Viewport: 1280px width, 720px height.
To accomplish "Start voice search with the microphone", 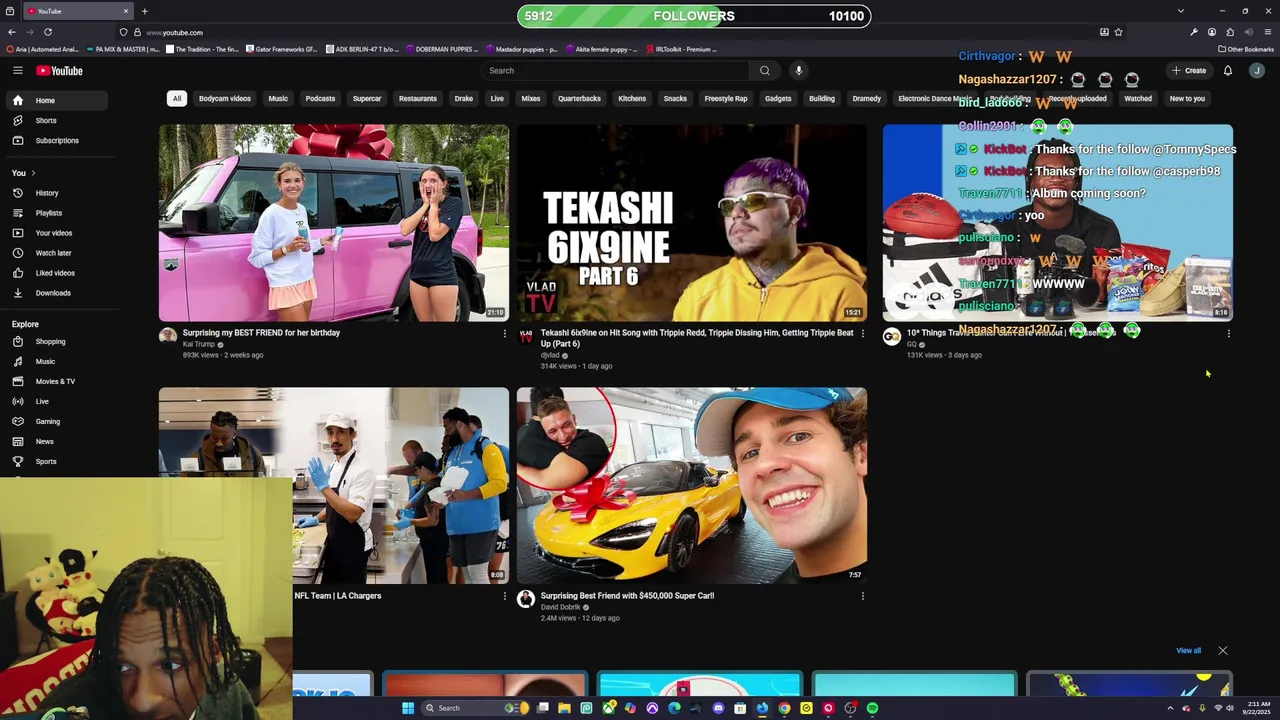I will [x=798, y=70].
